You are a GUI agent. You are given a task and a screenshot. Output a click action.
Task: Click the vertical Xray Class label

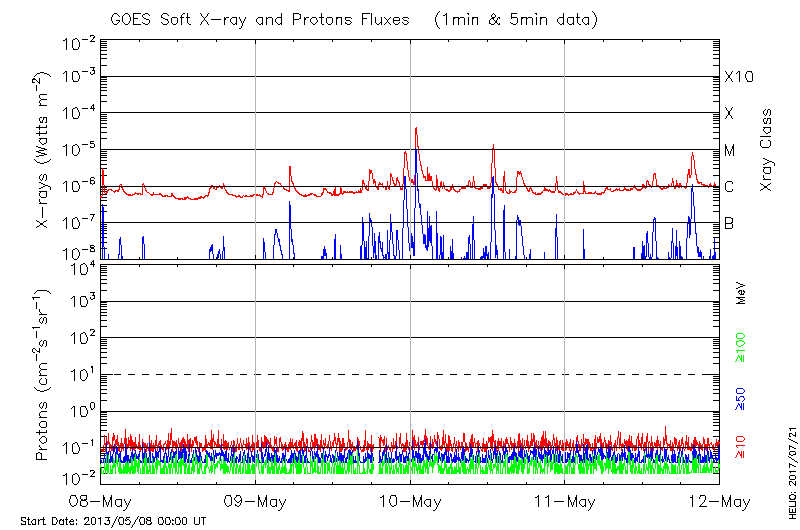[767, 151]
